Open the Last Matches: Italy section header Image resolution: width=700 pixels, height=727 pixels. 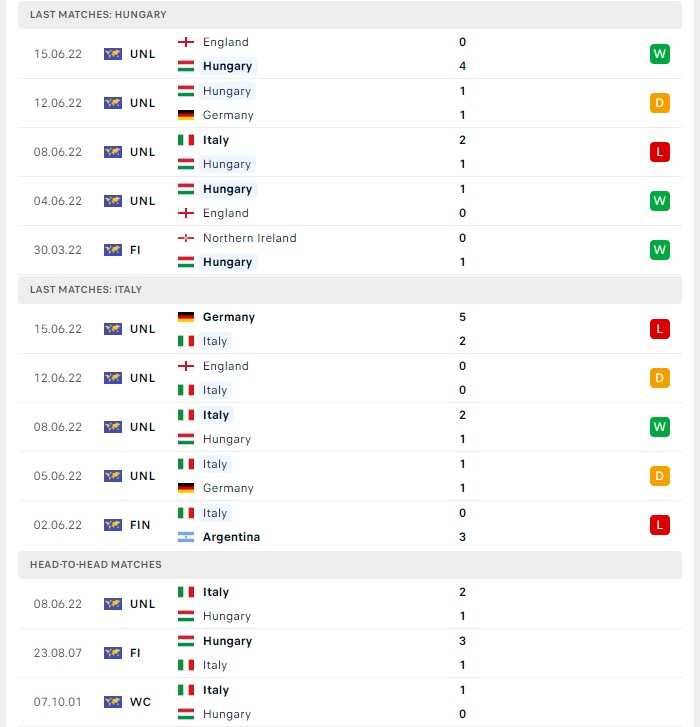(x=350, y=290)
